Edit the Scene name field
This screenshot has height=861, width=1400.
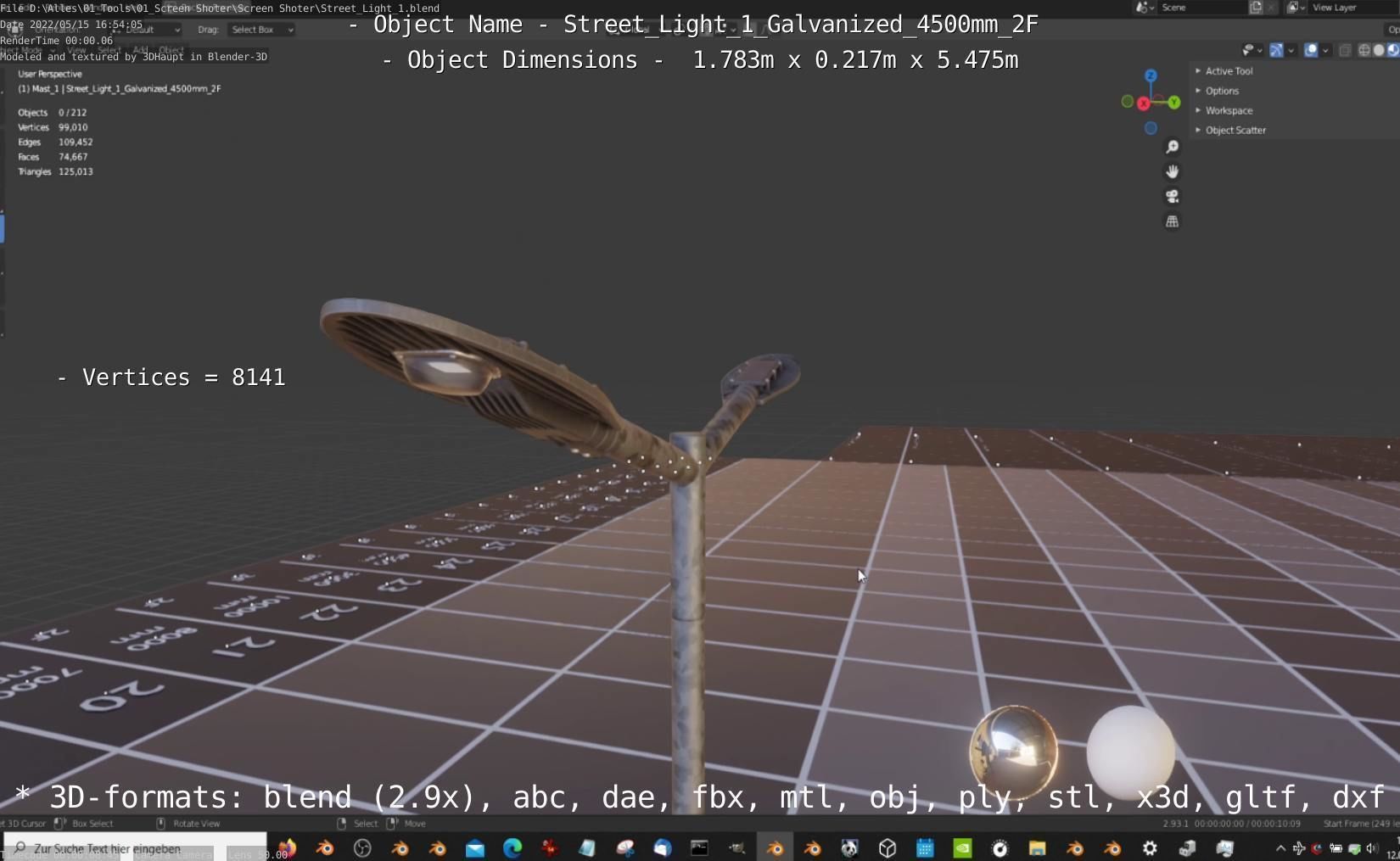click(1201, 7)
